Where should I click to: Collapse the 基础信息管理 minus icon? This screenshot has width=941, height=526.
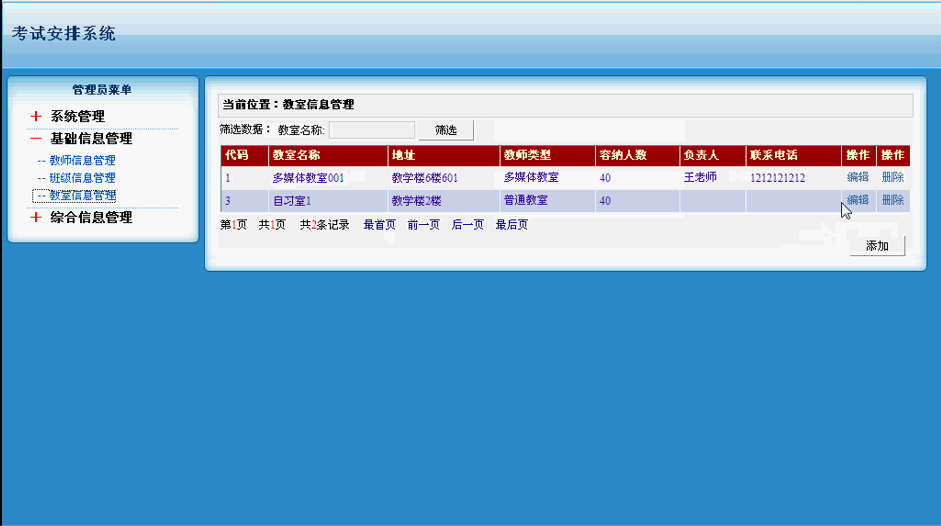tap(36, 138)
